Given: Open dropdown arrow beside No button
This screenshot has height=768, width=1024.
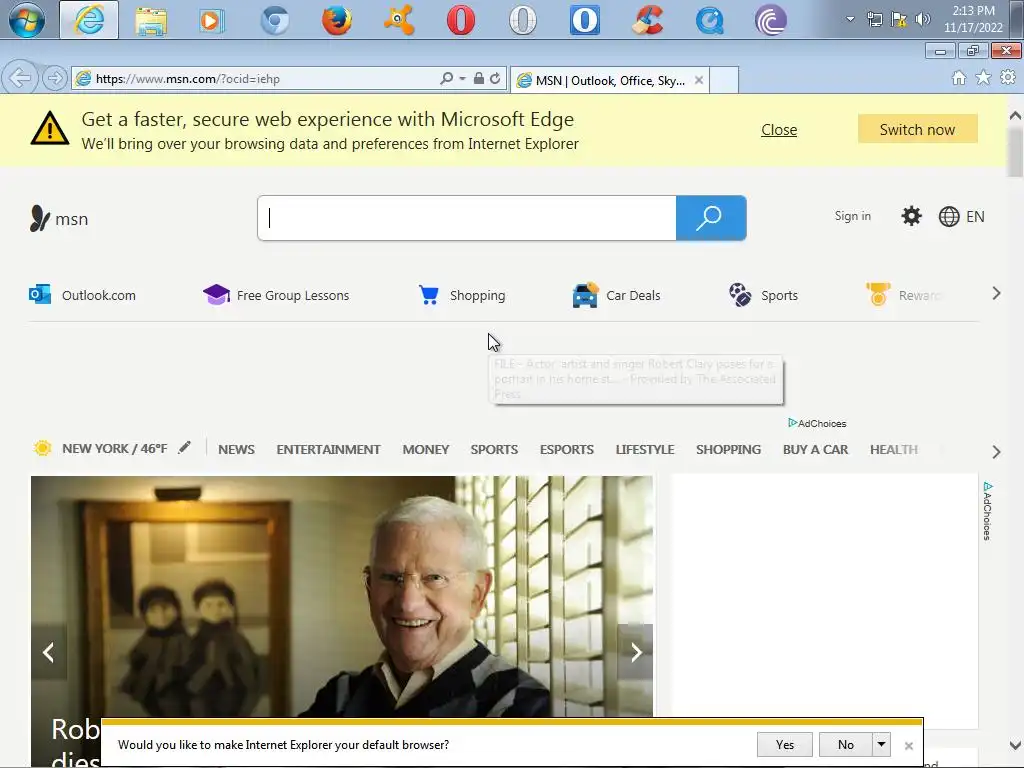Looking at the screenshot, I should (x=881, y=744).
